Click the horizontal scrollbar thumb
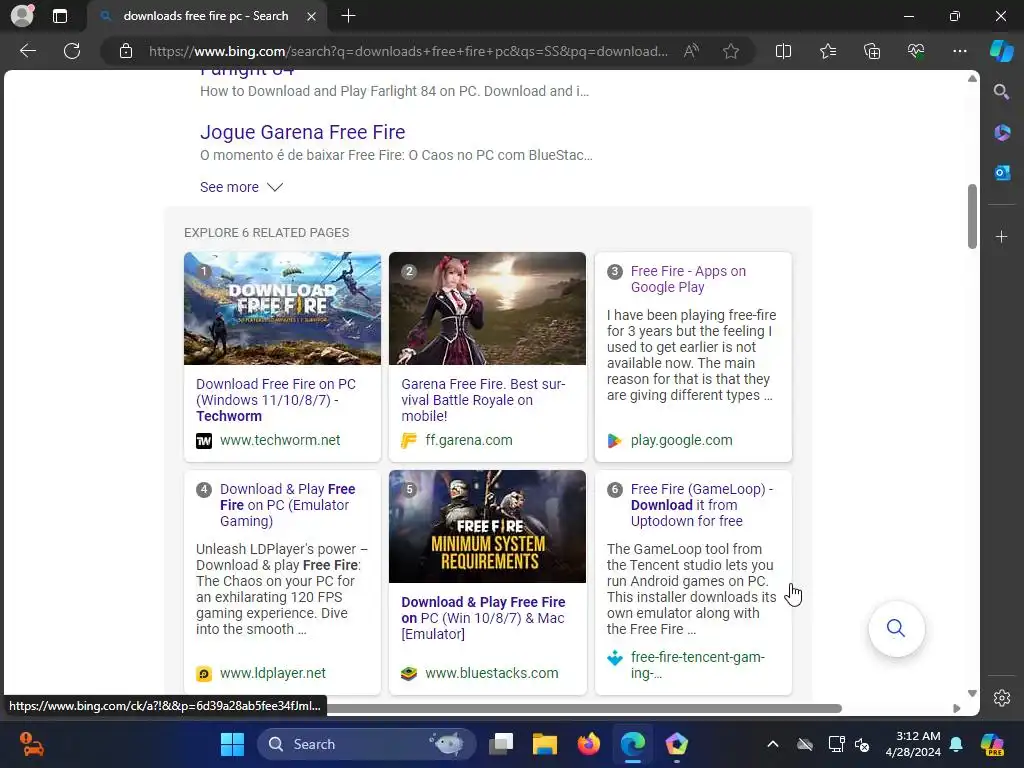Viewport: 1024px width, 768px height. pyautogui.click(x=584, y=709)
